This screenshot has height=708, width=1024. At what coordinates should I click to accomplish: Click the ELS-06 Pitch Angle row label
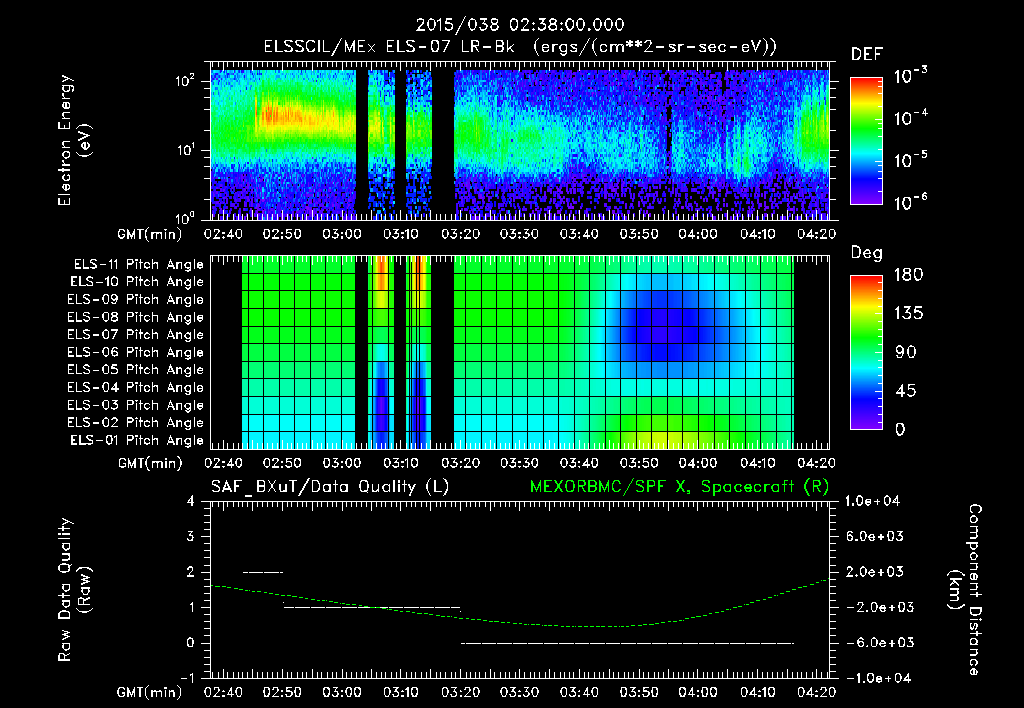[136, 352]
